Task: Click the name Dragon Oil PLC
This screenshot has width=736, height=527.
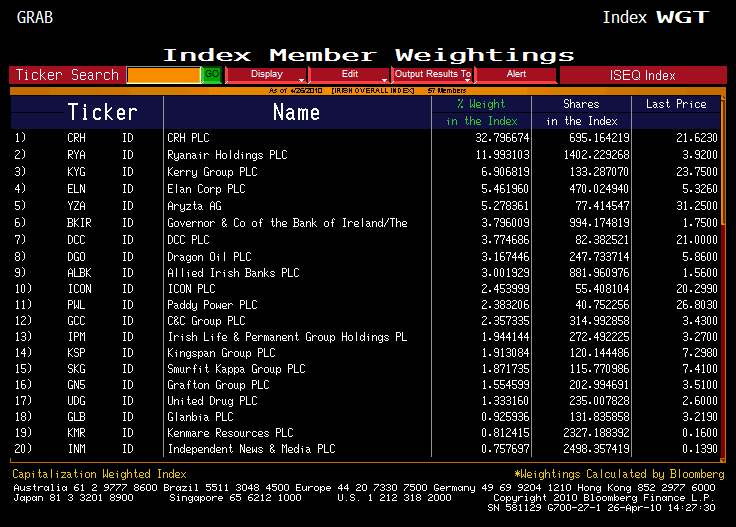Action: click(209, 257)
